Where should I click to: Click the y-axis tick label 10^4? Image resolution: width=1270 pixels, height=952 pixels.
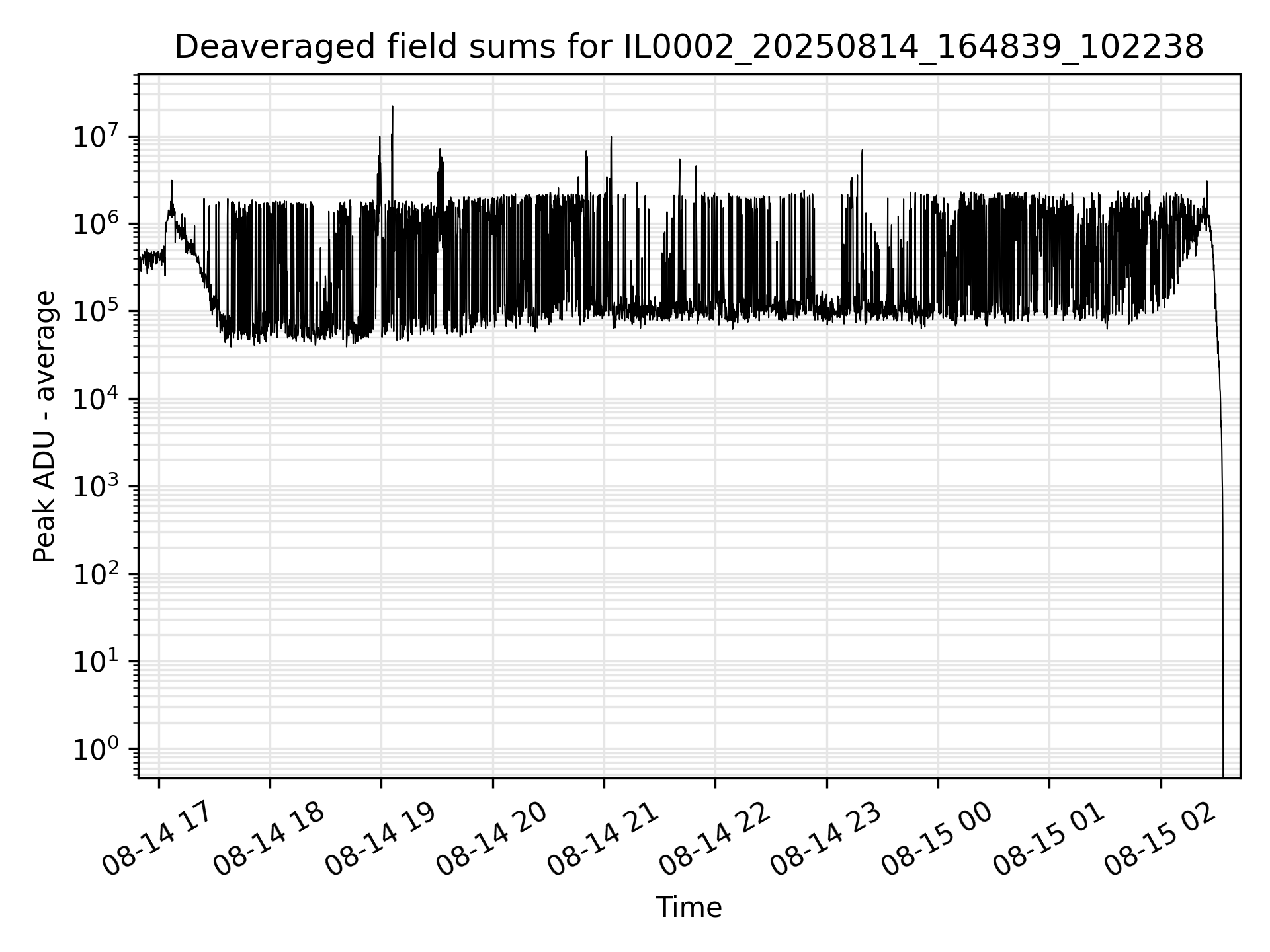97,399
